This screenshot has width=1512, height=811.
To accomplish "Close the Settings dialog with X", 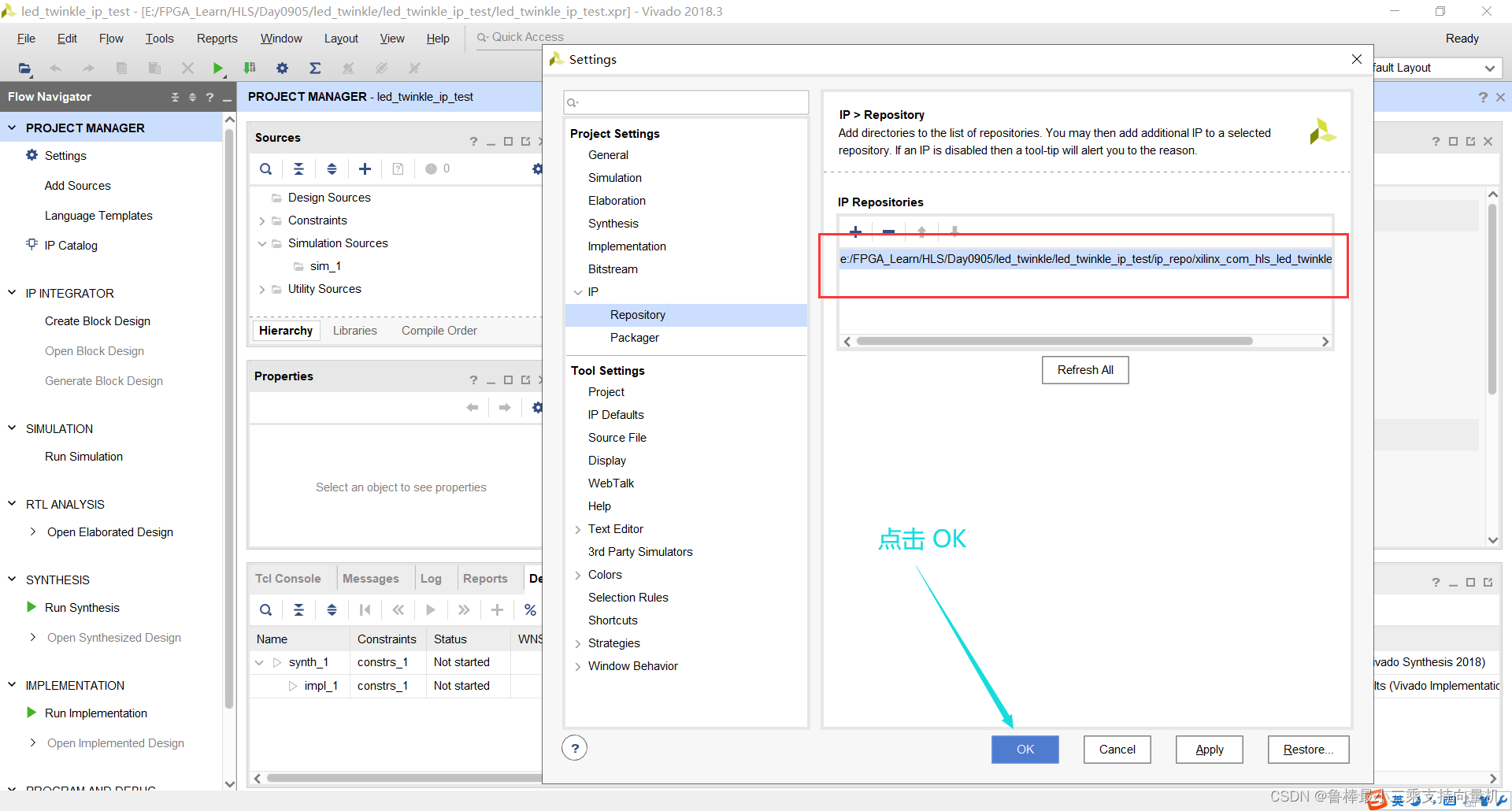I will pyautogui.click(x=1356, y=59).
